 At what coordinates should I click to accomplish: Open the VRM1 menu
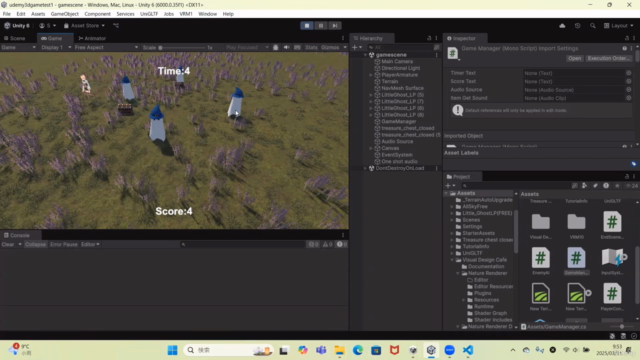pos(186,14)
